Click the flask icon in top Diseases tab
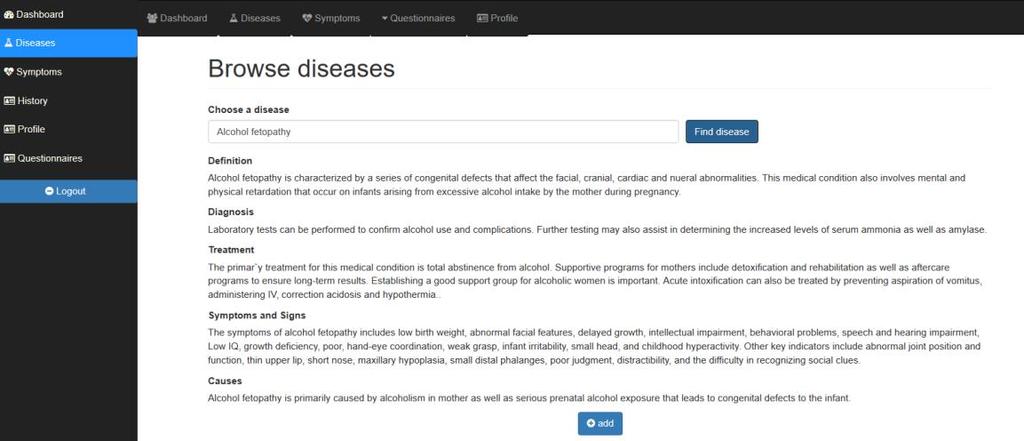 233,18
